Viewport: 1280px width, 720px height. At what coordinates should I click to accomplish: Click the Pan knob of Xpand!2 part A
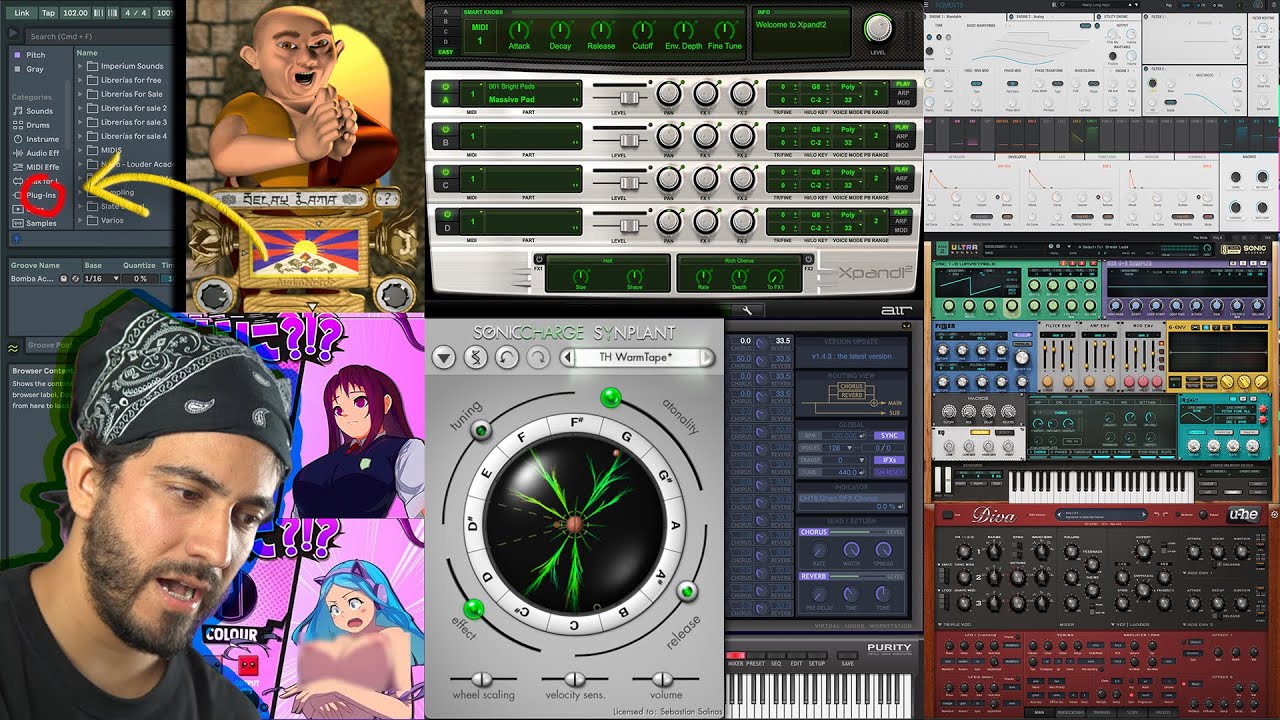pyautogui.click(x=668, y=94)
